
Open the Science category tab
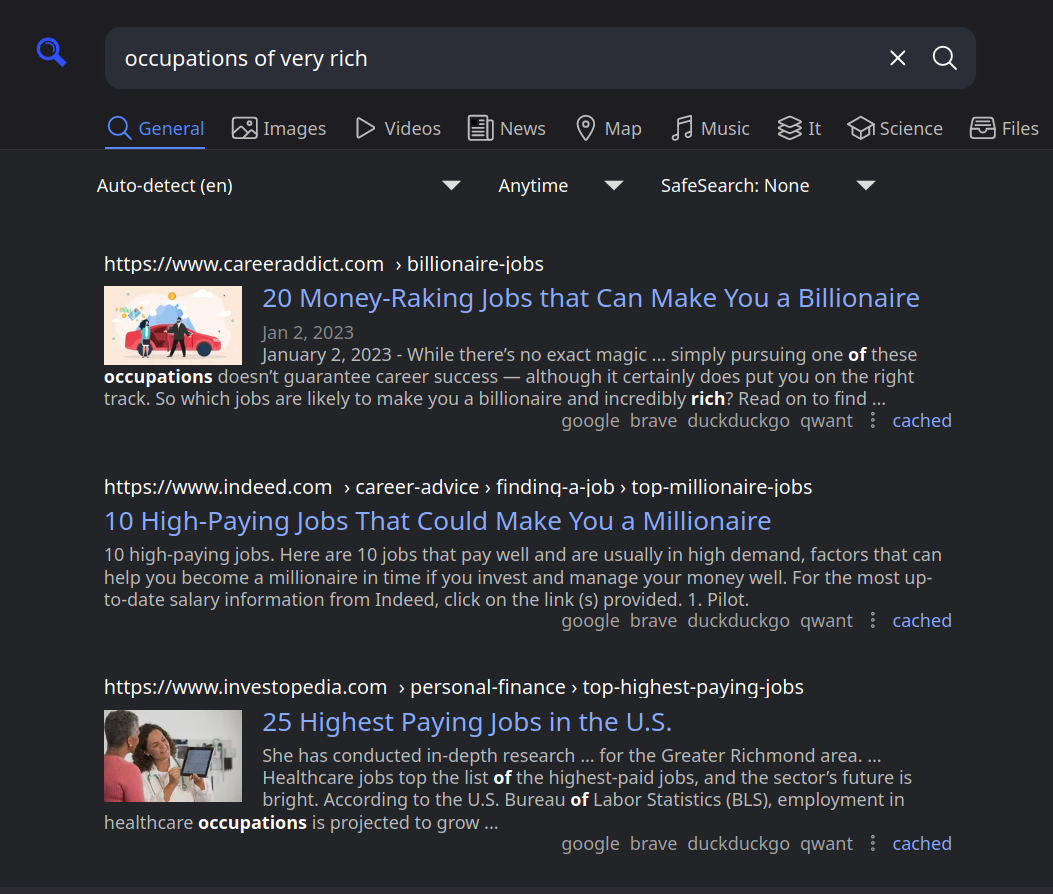tap(895, 128)
